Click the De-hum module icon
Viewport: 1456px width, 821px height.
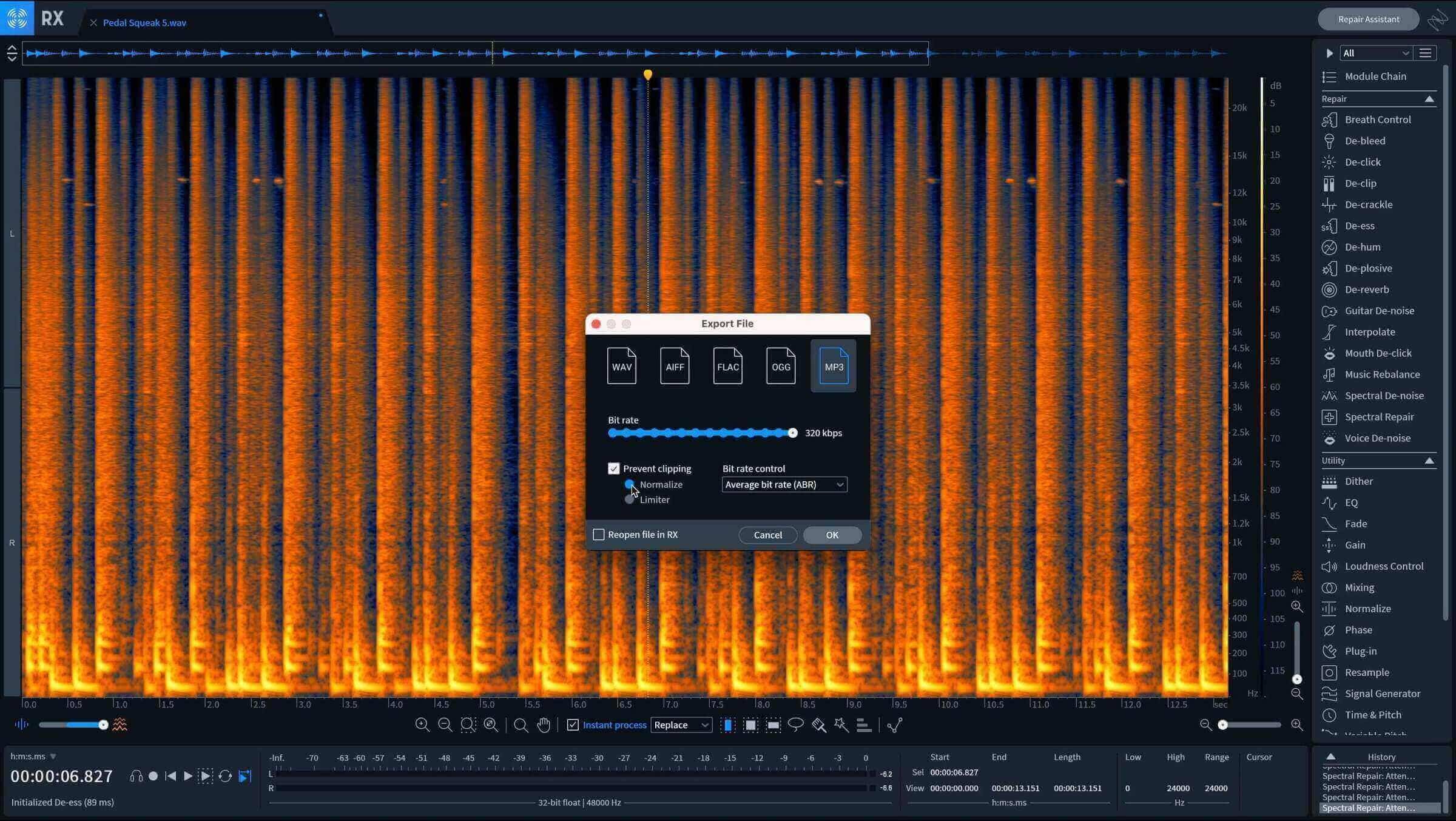click(x=1329, y=247)
